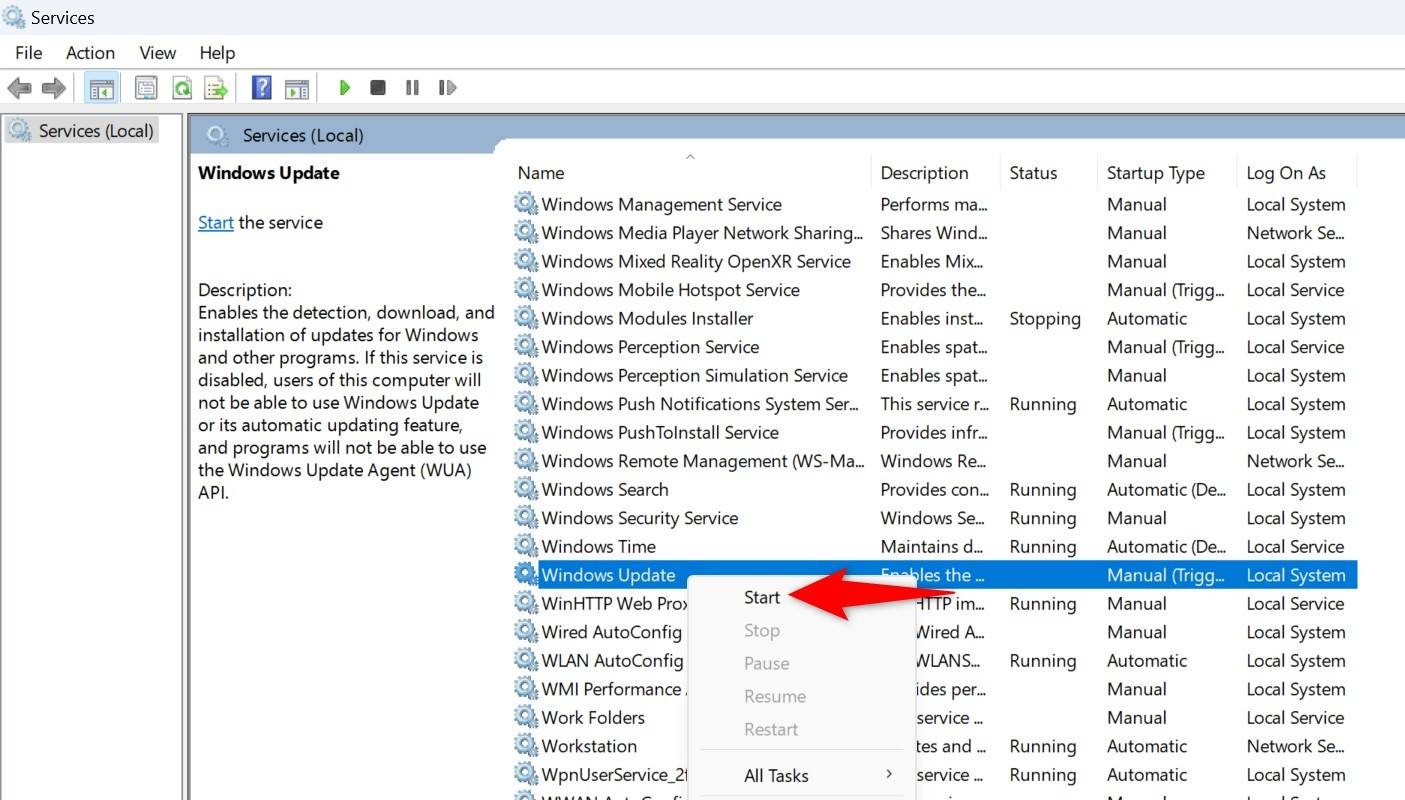
Task: Click the Restart Service toolbar icon
Action: tap(448, 88)
